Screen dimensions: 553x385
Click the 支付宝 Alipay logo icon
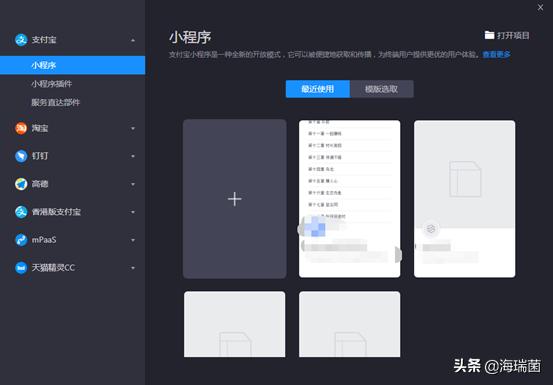click(21, 40)
